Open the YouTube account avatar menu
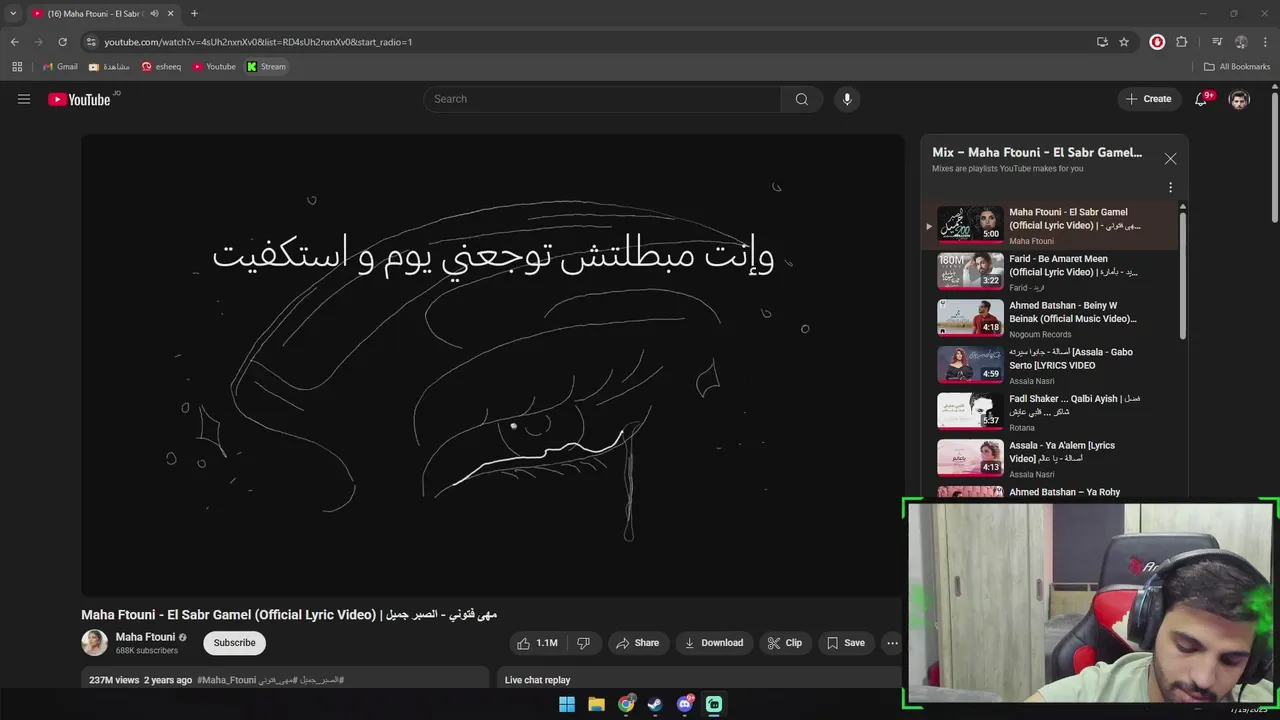Image resolution: width=1280 pixels, height=720 pixels. pos(1239,99)
